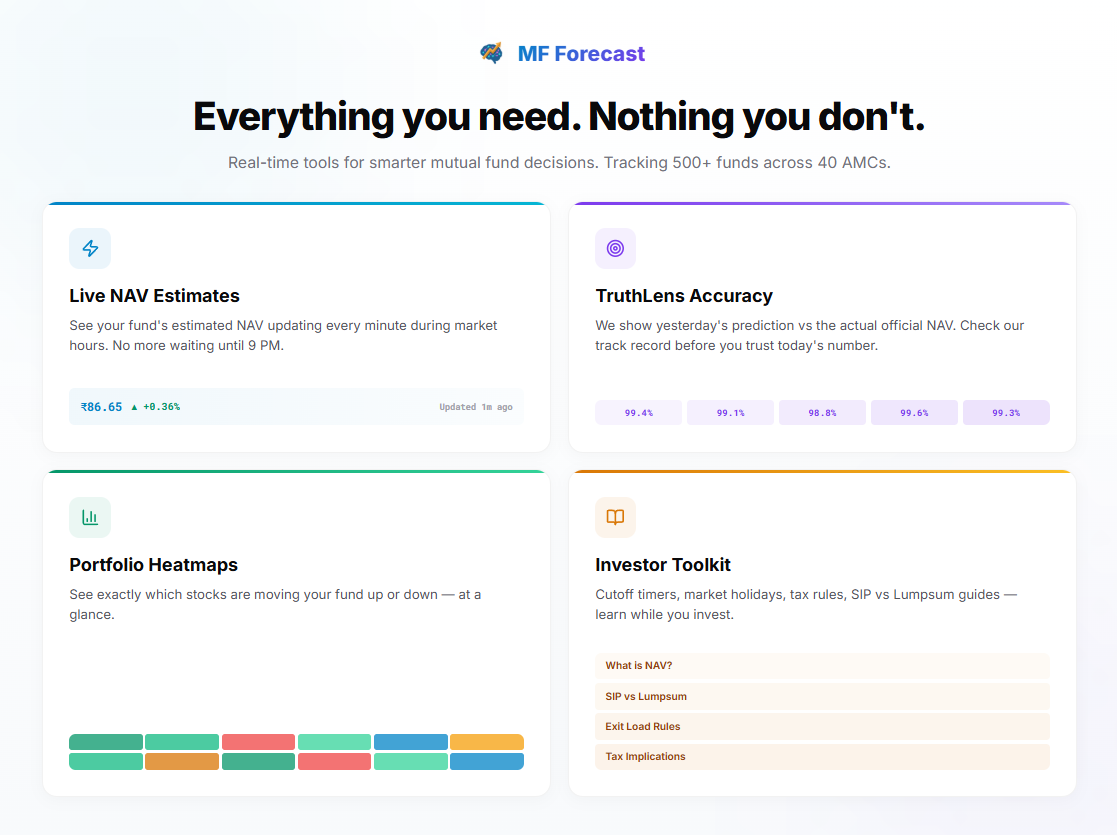Click the bottom-row red heatmap tile
Screen dimensions: 1117x835
[x=334, y=762]
